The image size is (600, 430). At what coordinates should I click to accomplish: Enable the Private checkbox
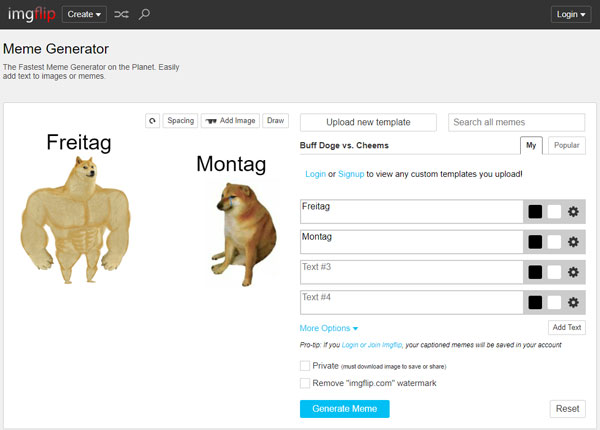(x=305, y=366)
